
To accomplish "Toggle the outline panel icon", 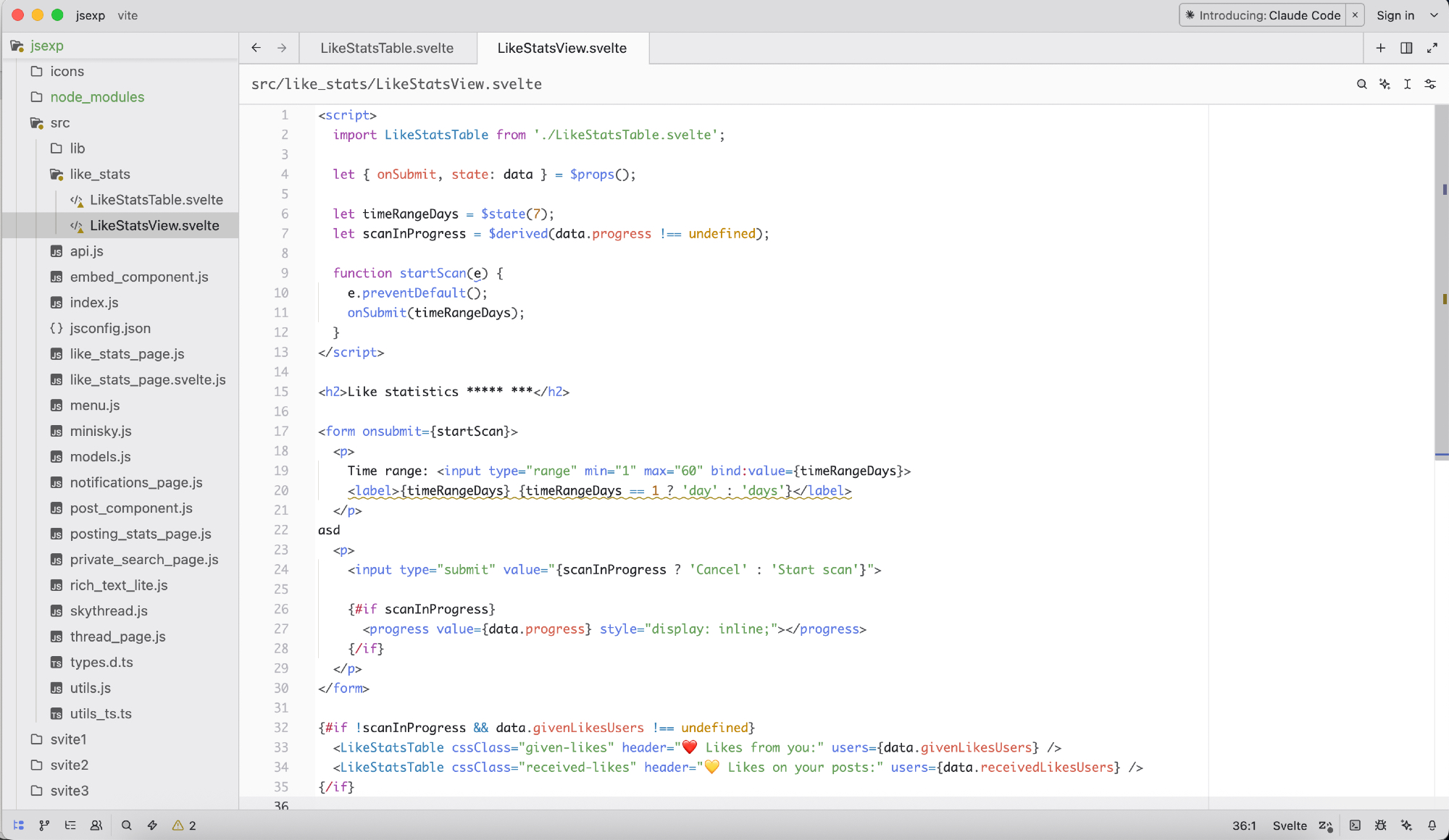I will tap(70, 826).
